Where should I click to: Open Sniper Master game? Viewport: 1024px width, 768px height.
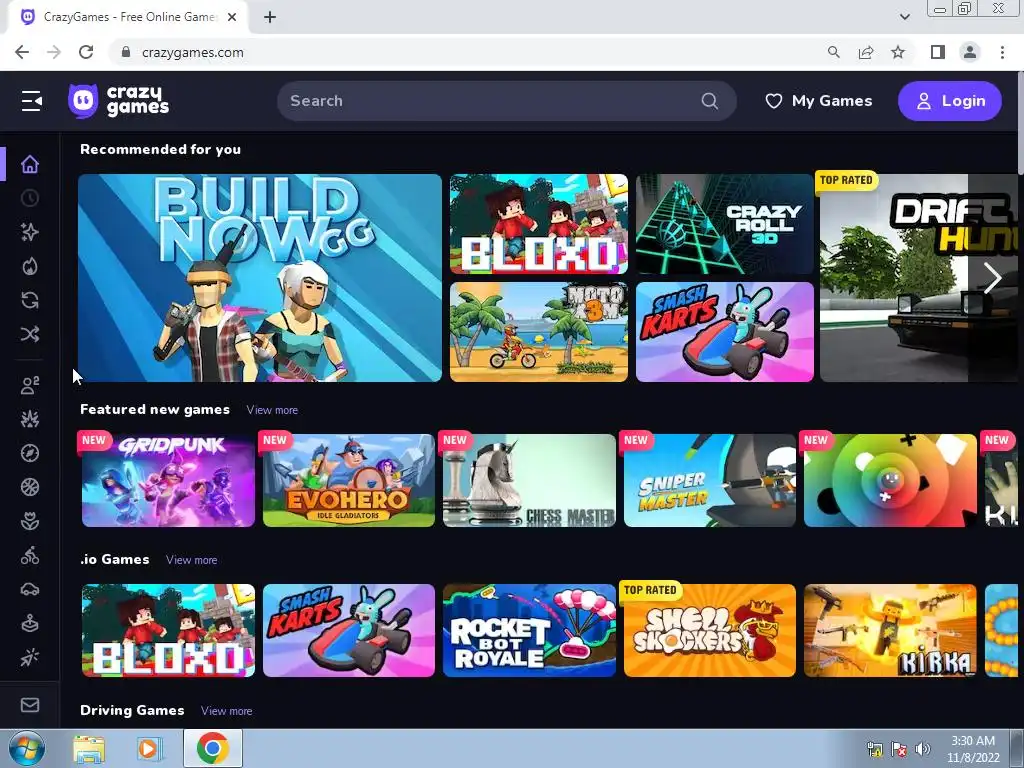point(710,480)
